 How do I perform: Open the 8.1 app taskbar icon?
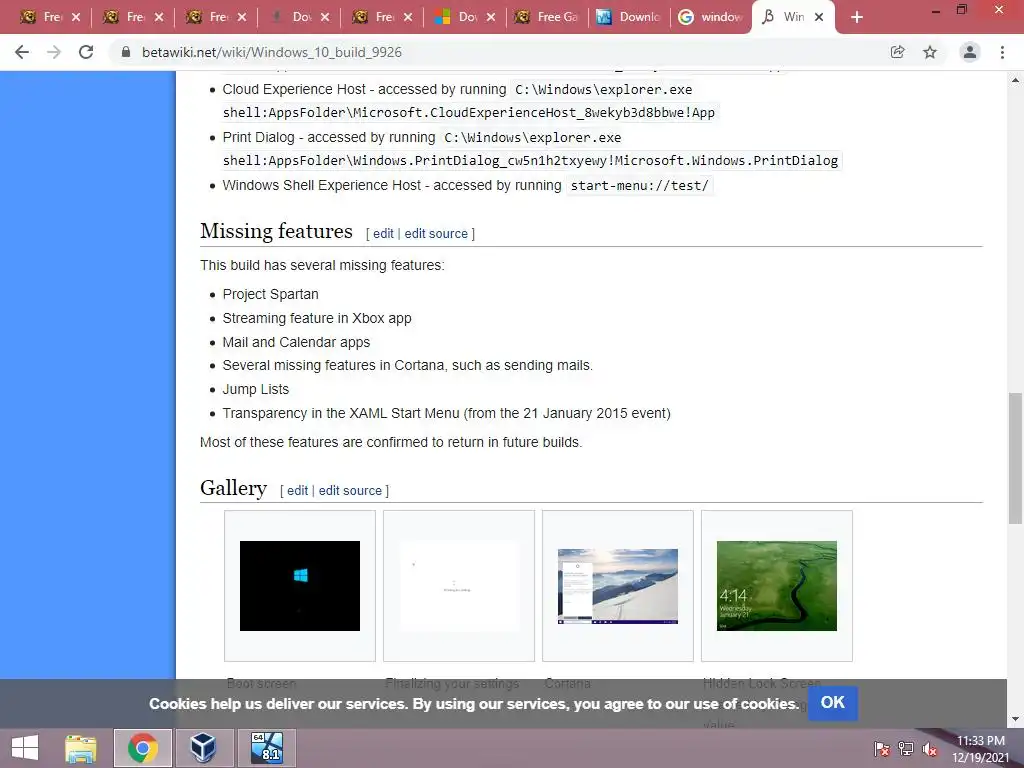[267, 748]
